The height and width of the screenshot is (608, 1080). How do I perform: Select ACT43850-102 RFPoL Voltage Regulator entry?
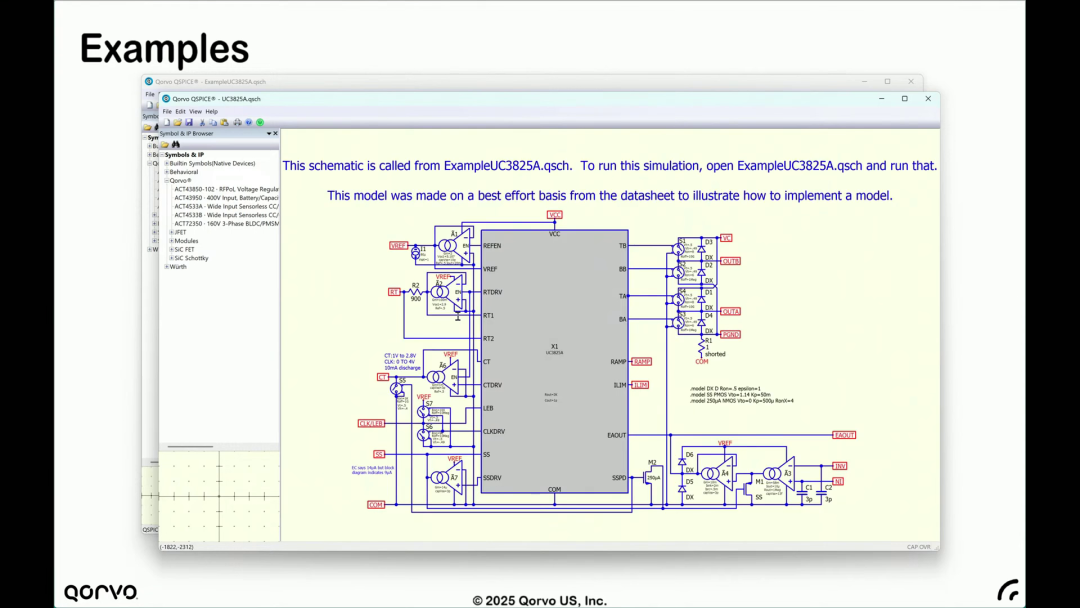click(x=227, y=189)
